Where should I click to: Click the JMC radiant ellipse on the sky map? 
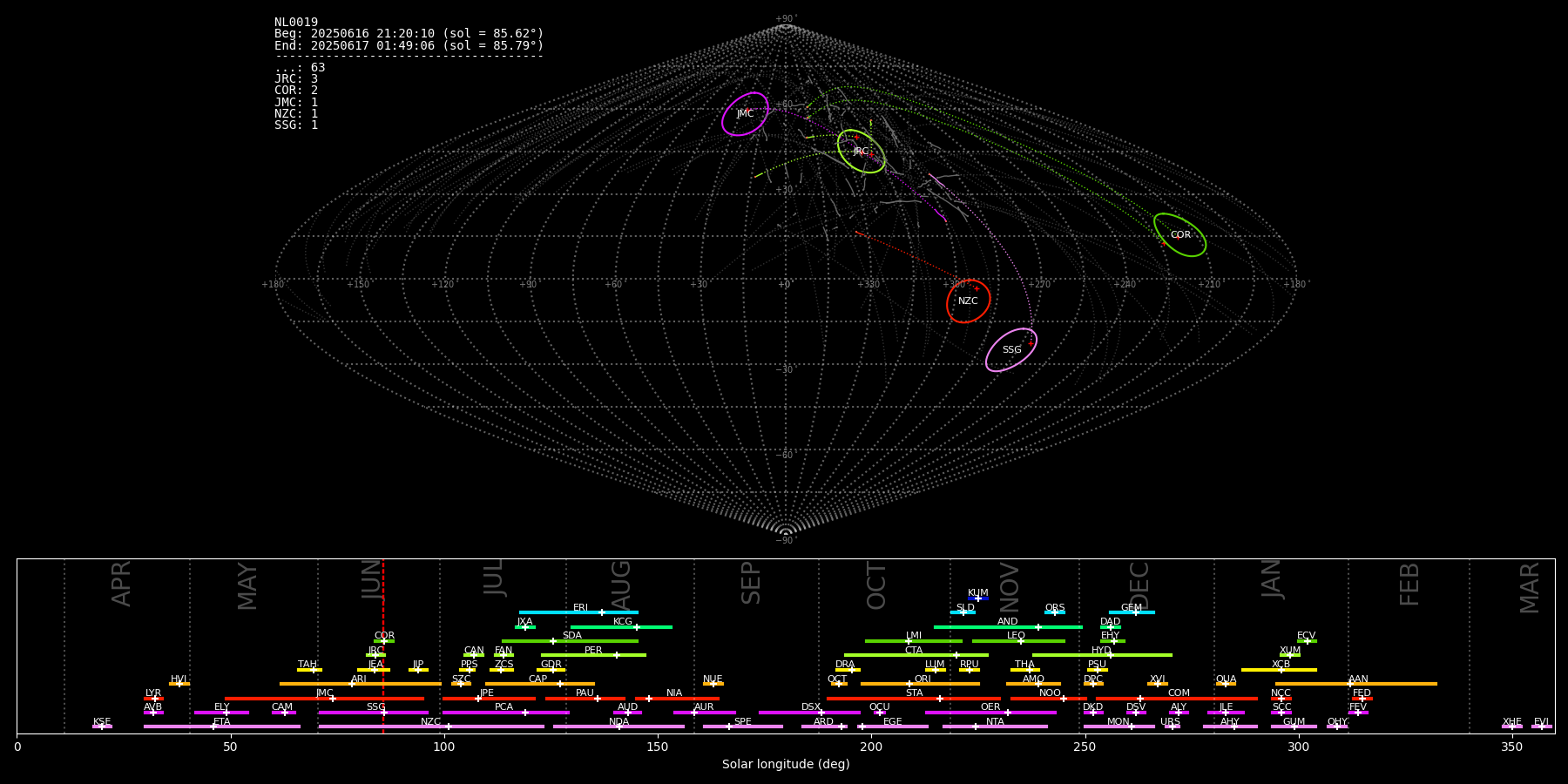(x=745, y=114)
